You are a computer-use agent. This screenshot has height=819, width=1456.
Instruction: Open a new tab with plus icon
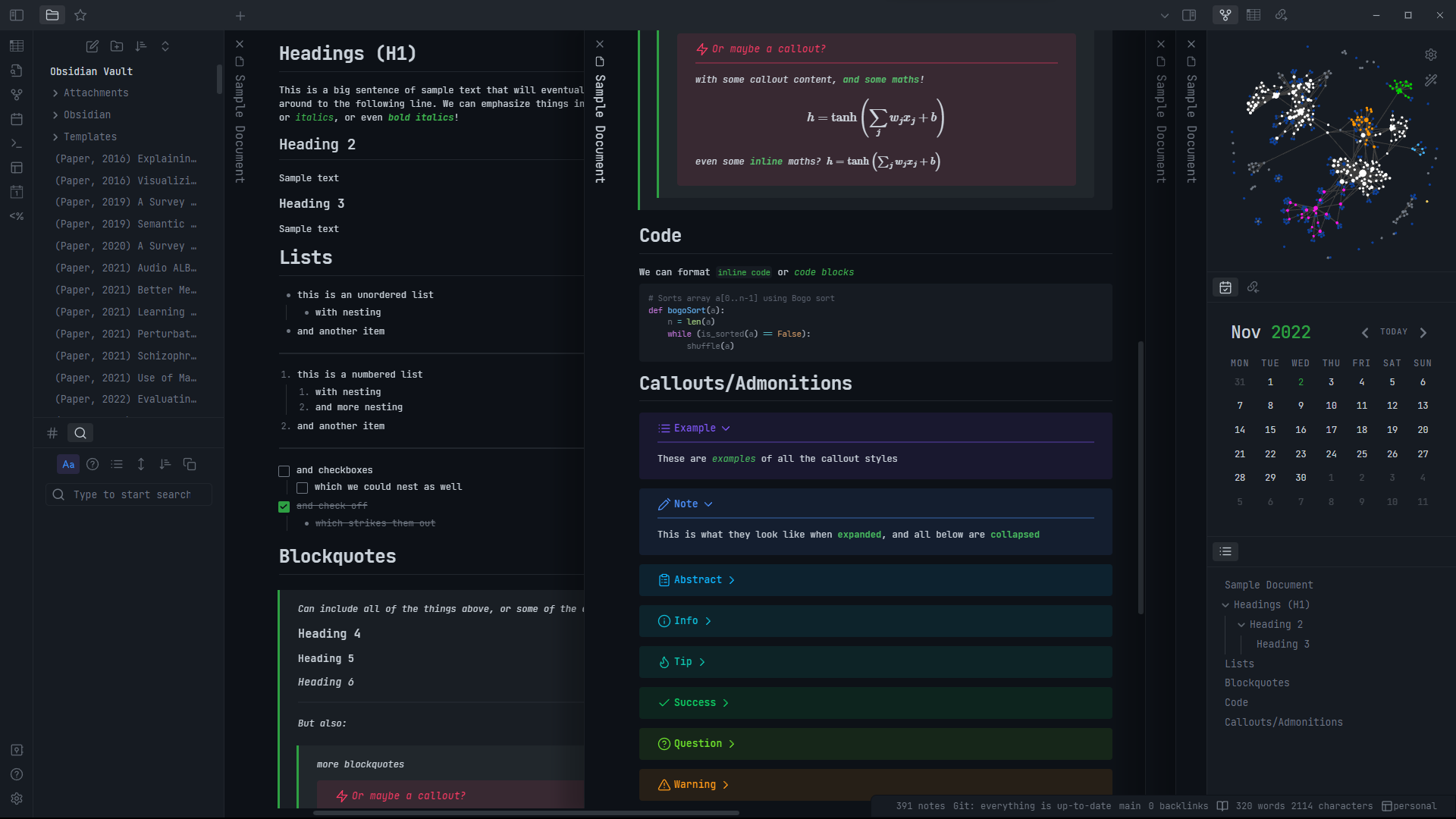(240, 15)
